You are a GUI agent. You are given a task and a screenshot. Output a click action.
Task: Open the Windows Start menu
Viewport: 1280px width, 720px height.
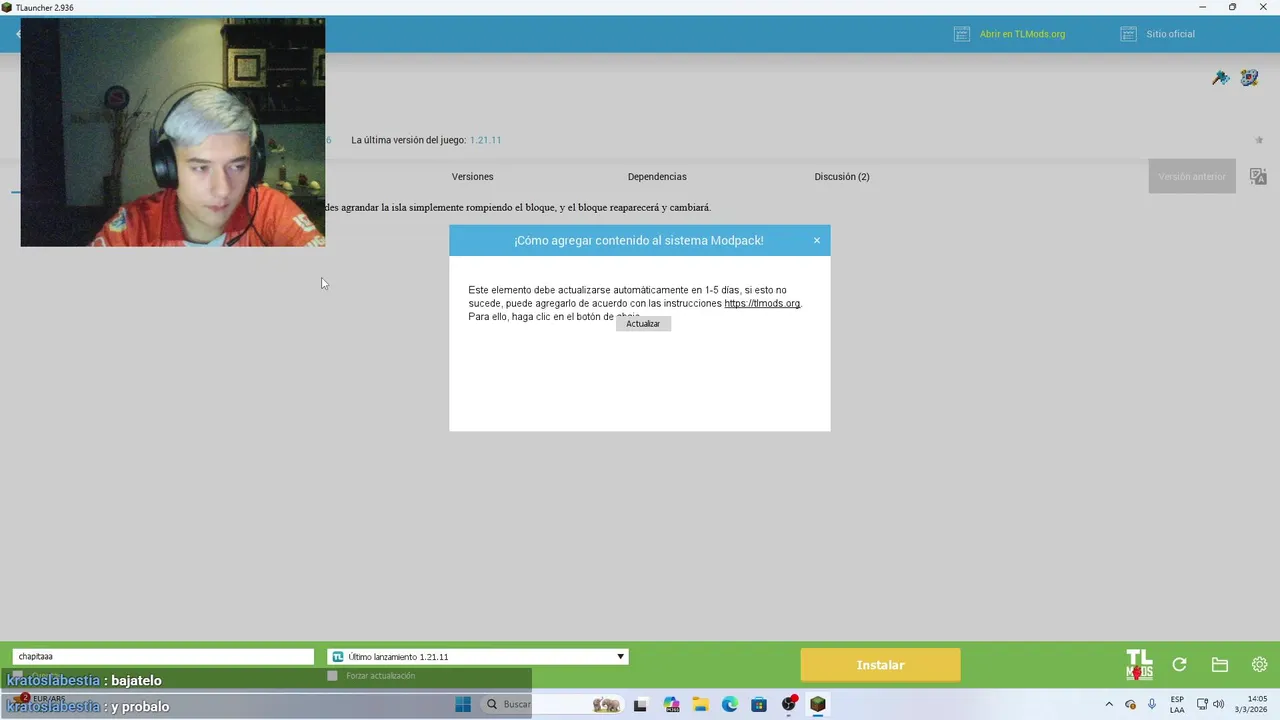tap(463, 704)
